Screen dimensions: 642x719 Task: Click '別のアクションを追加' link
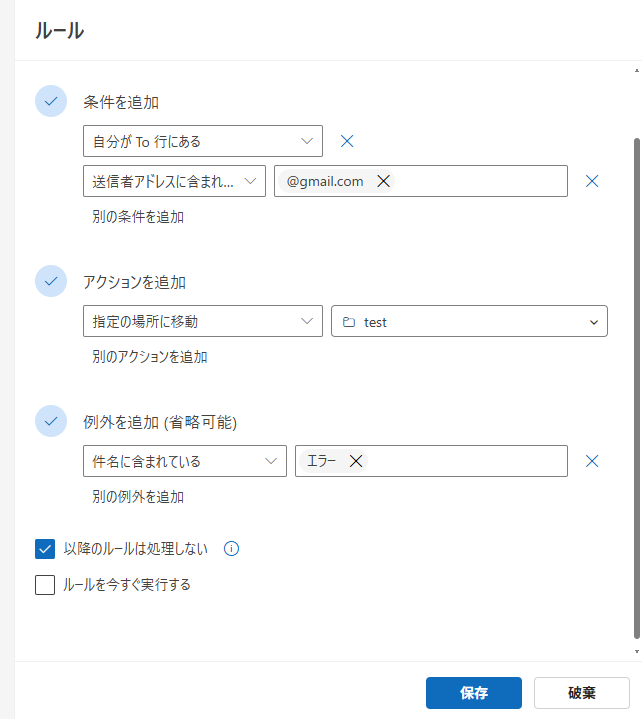point(150,356)
